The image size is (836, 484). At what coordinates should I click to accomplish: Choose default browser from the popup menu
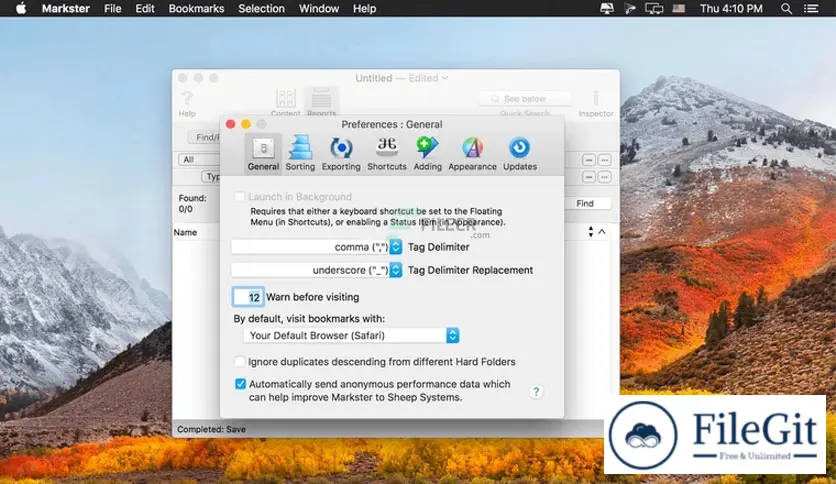point(351,335)
